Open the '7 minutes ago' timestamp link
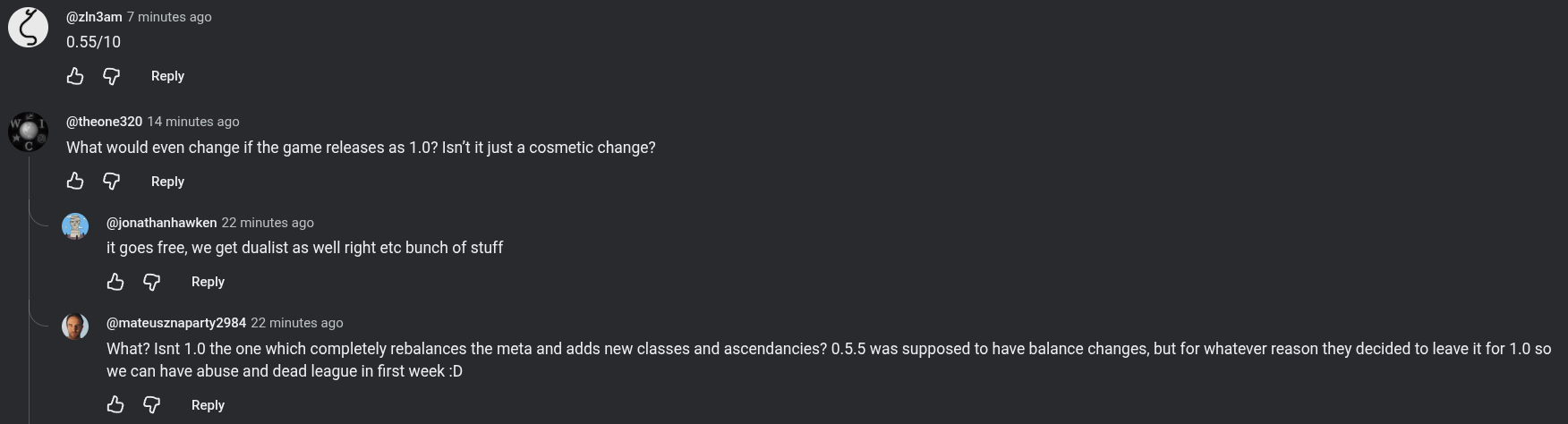This screenshot has height=424, width=1568. point(169,17)
